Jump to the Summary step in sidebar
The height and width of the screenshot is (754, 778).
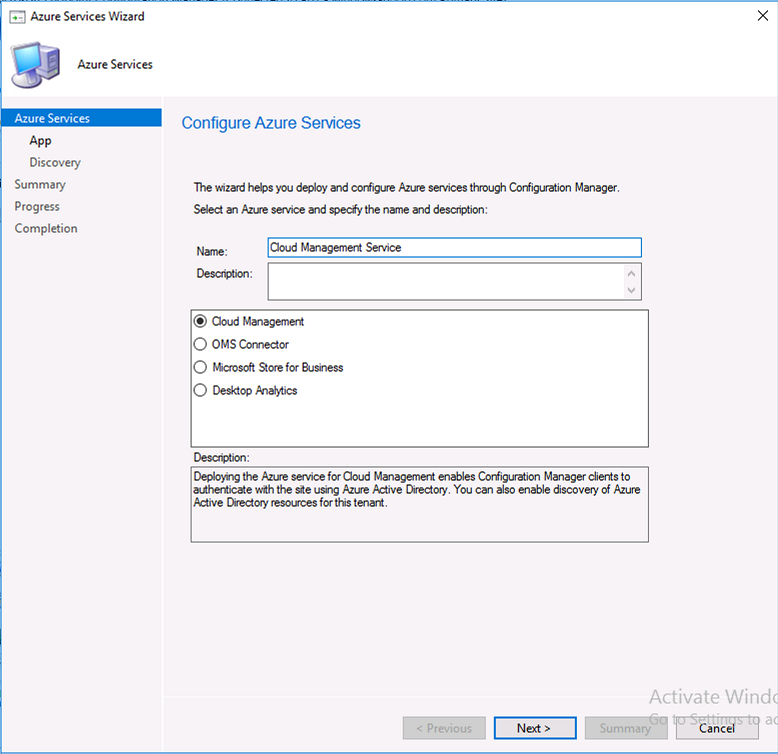click(40, 184)
